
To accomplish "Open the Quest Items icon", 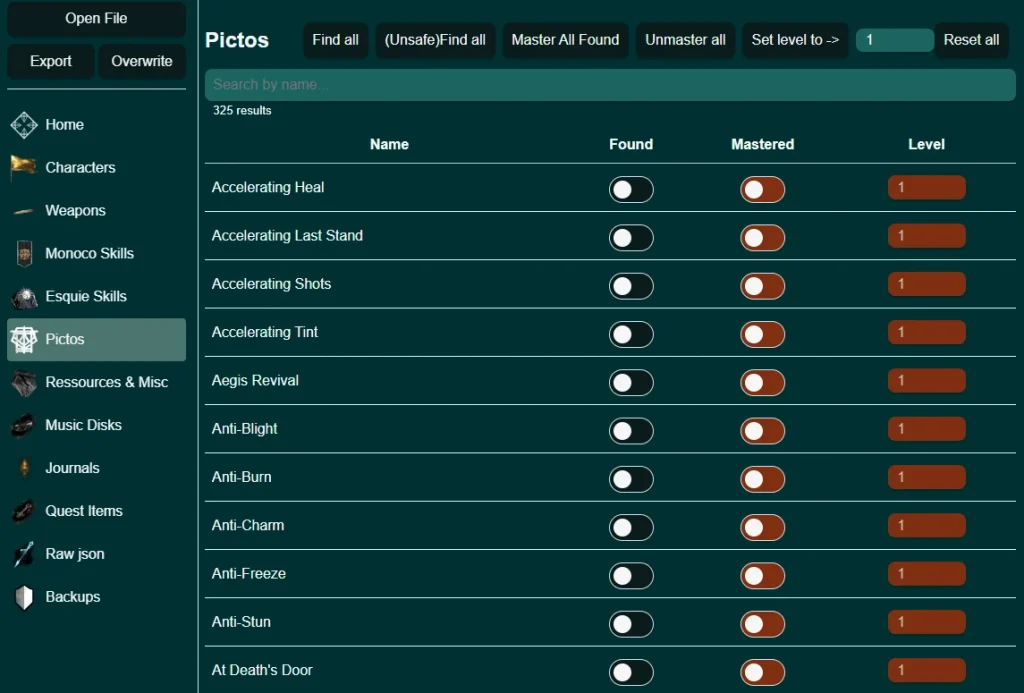I will click(24, 512).
